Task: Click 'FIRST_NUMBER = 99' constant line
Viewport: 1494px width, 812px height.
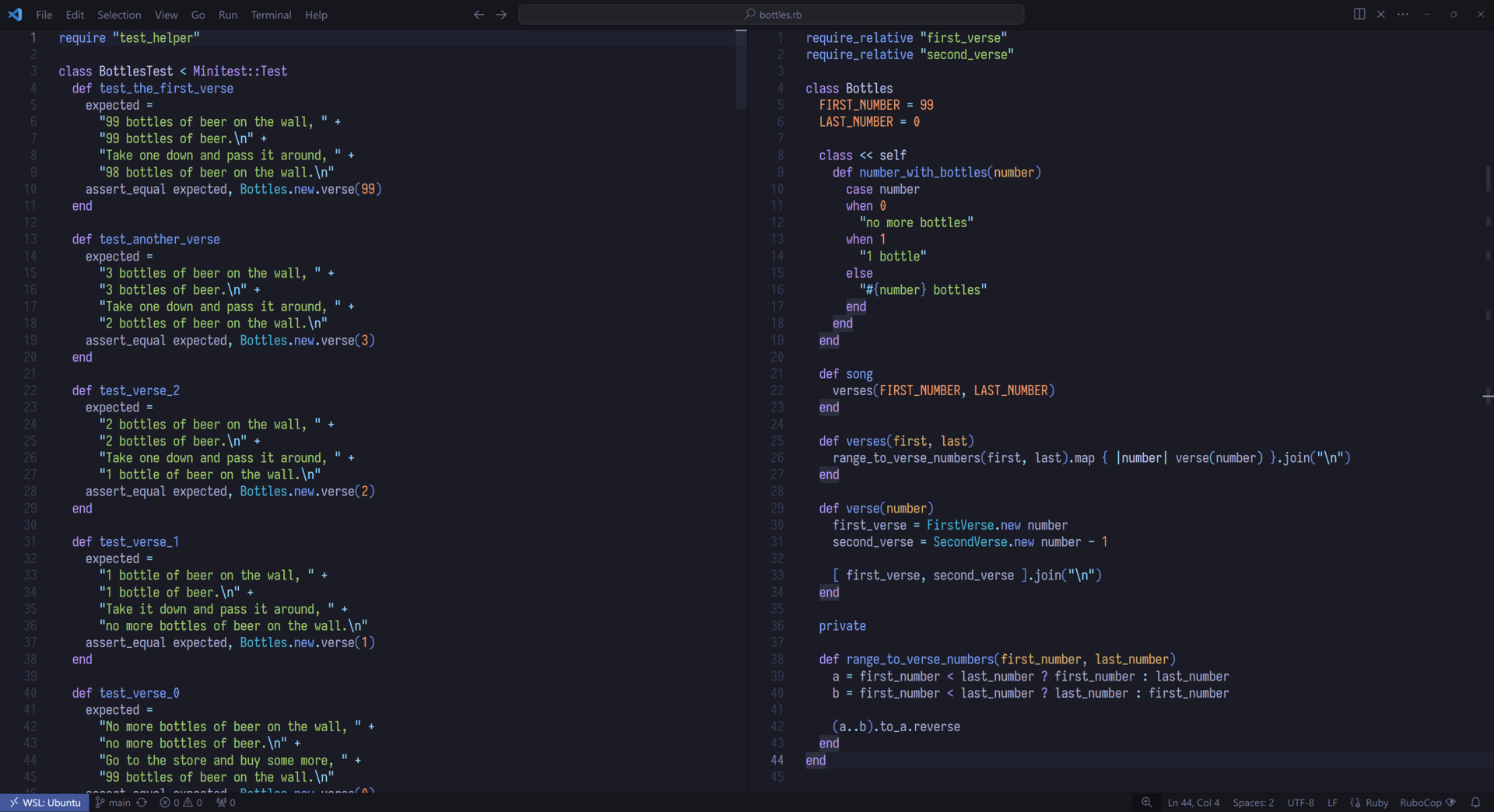Action: 876,105
